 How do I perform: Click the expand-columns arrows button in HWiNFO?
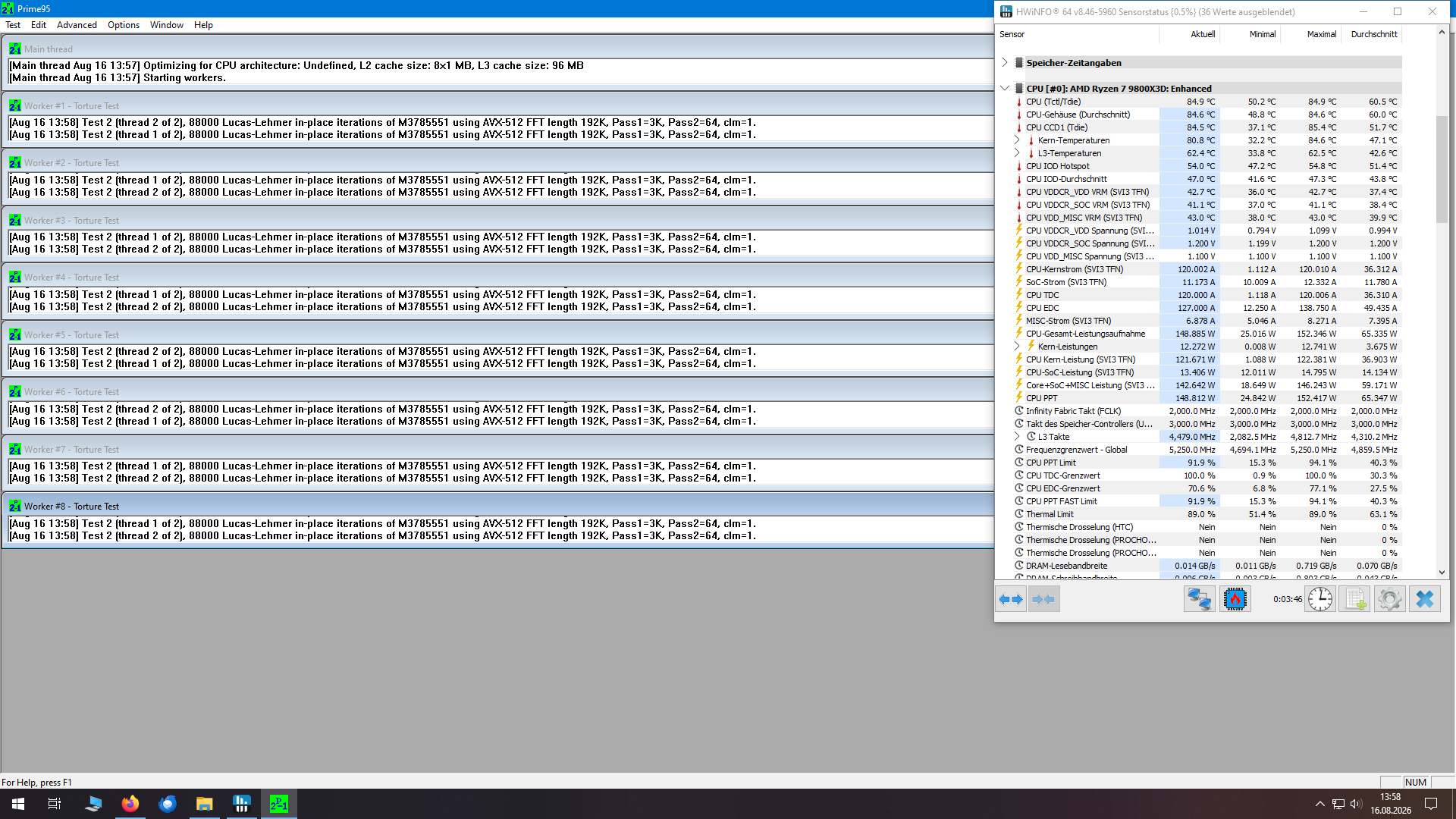pyautogui.click(x=1011, y=599)
